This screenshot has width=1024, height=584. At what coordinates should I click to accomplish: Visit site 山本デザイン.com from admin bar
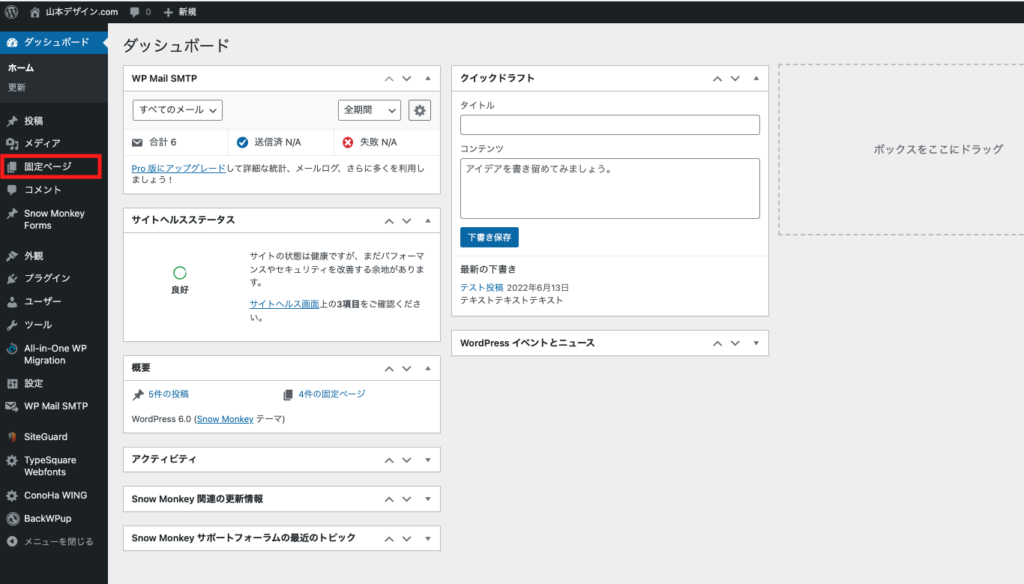74,12
